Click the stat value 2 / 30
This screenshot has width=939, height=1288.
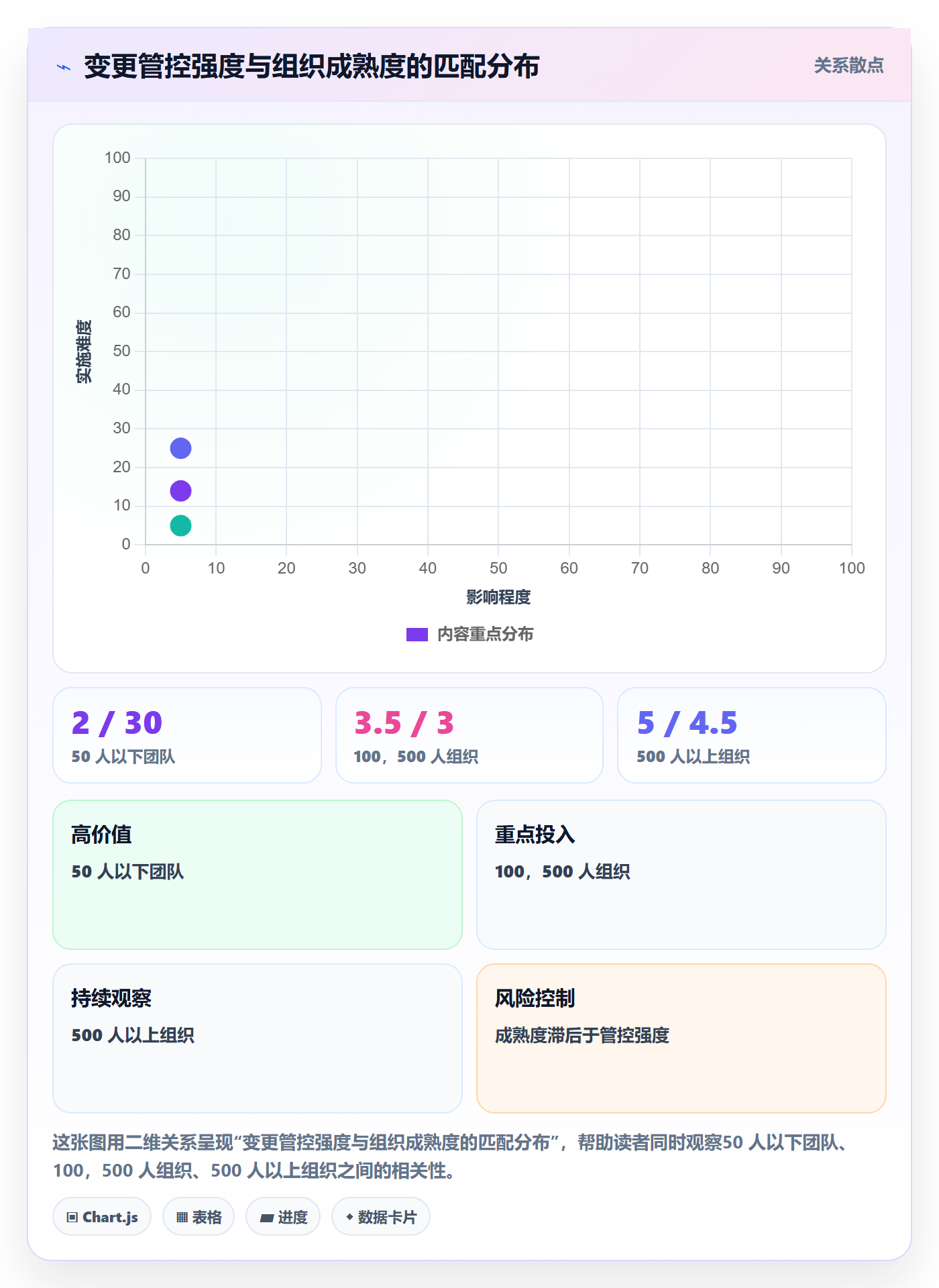click(117, 722)
